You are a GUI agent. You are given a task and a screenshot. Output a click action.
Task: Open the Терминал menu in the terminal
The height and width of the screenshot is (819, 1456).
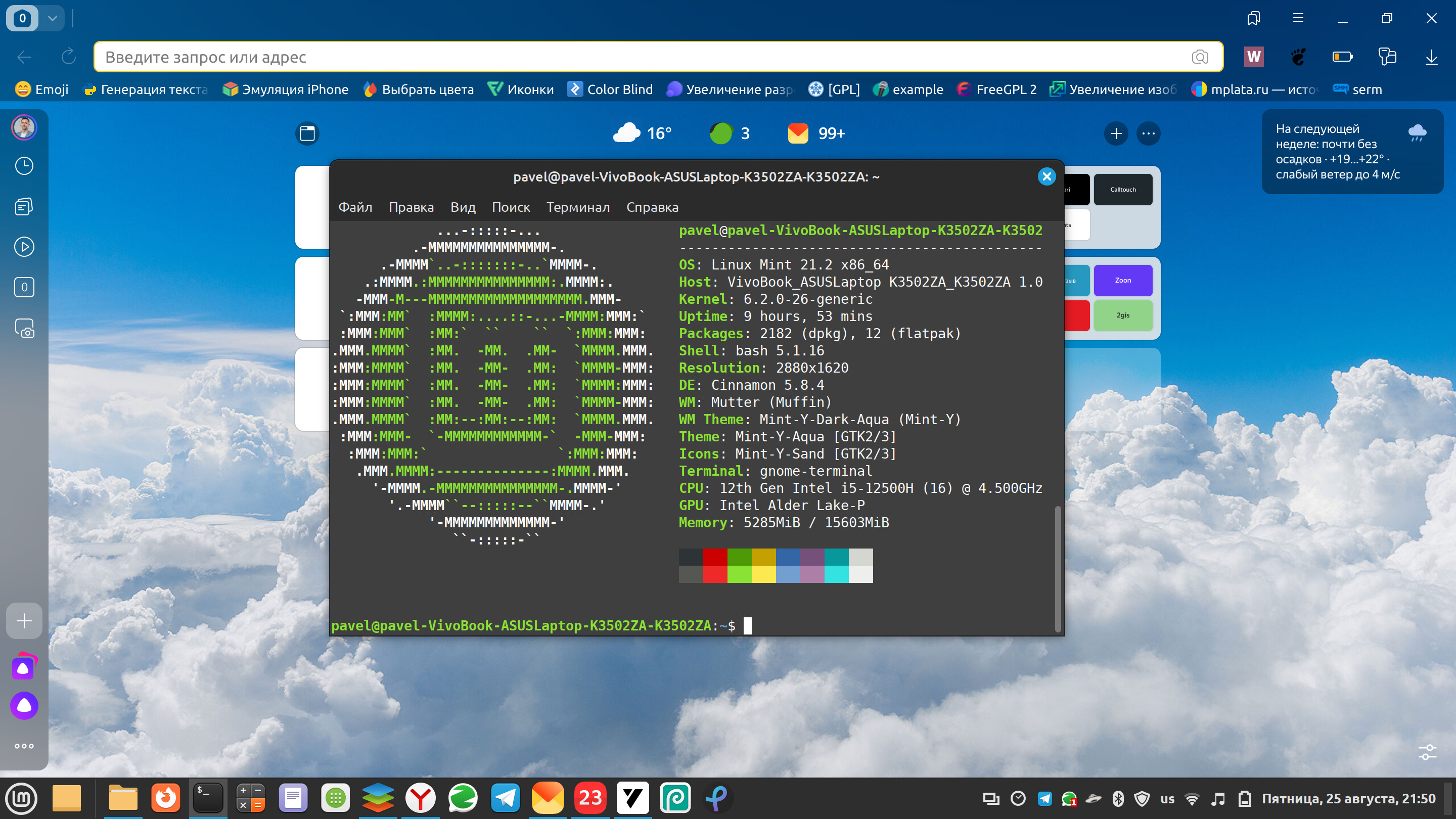pyautogui.click(x=578, y=207)
